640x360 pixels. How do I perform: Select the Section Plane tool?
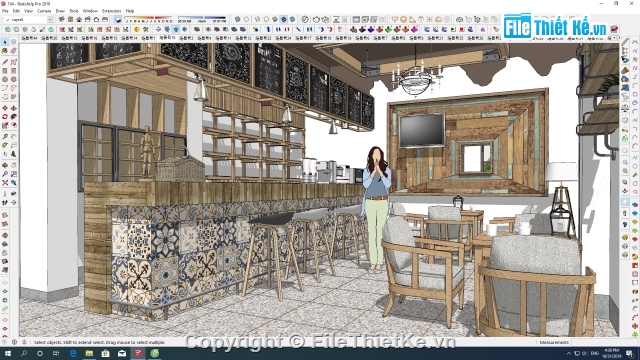pos(13,202)
